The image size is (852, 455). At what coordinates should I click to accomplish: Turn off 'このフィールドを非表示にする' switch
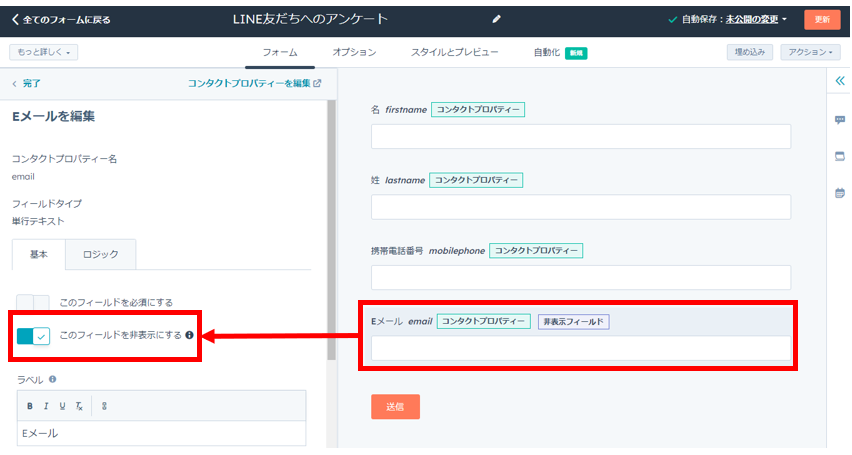pos(33,336)
